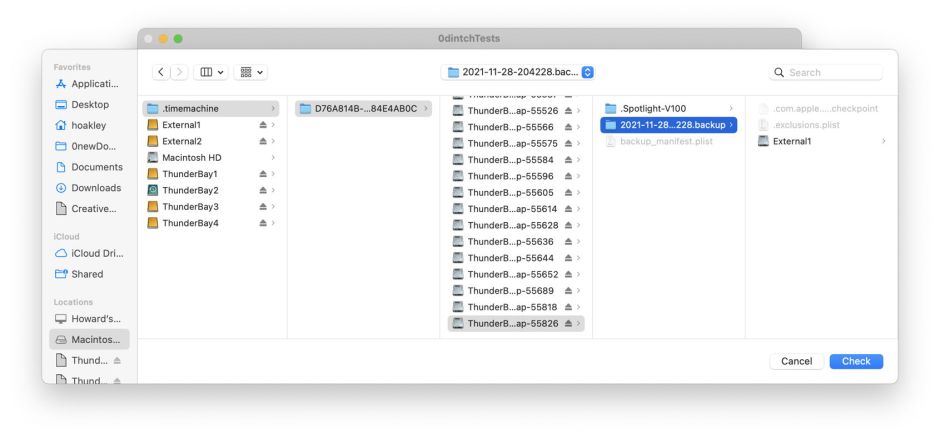
Task: Expand the Macintosh HD volume chevron
Action: click(x=273, y=158)
